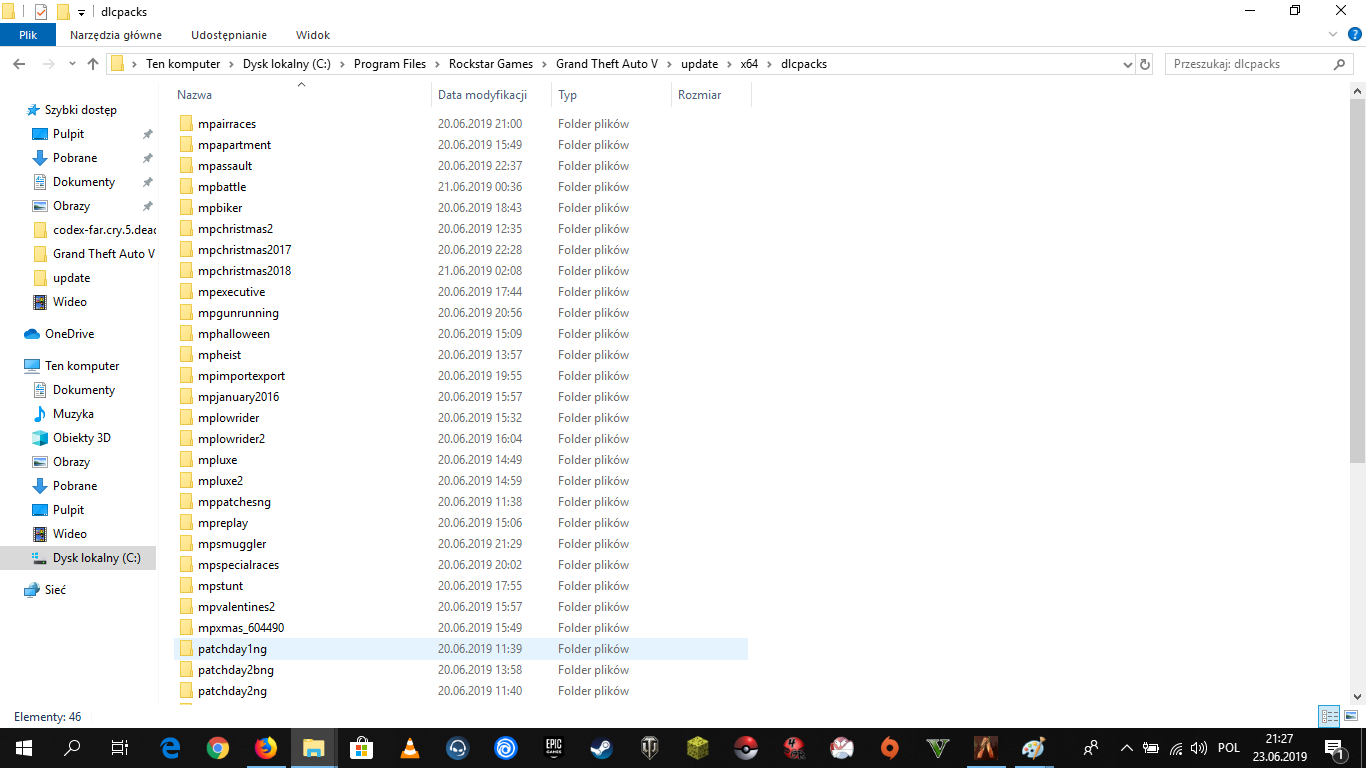Select the mpchristmas2018 folder
1366x768 pixels.
[x=245, y=271]
